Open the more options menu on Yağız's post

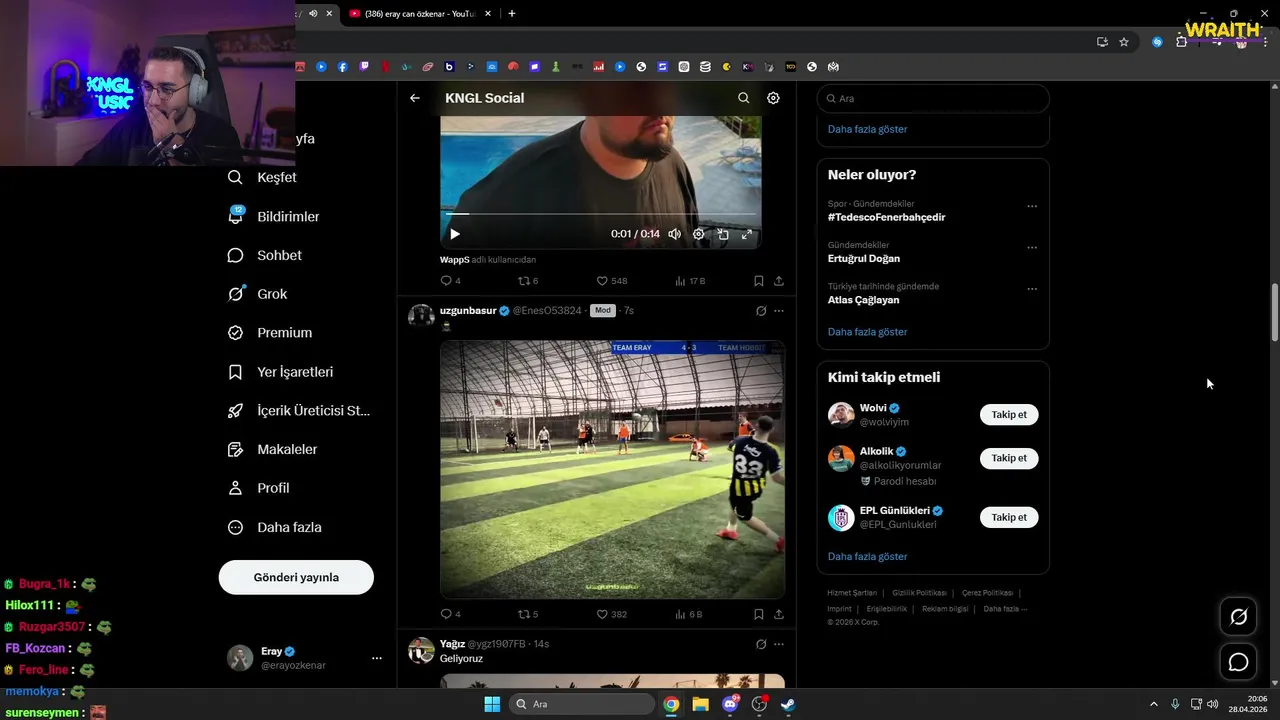pyautogui.click(x=779, y=644)
